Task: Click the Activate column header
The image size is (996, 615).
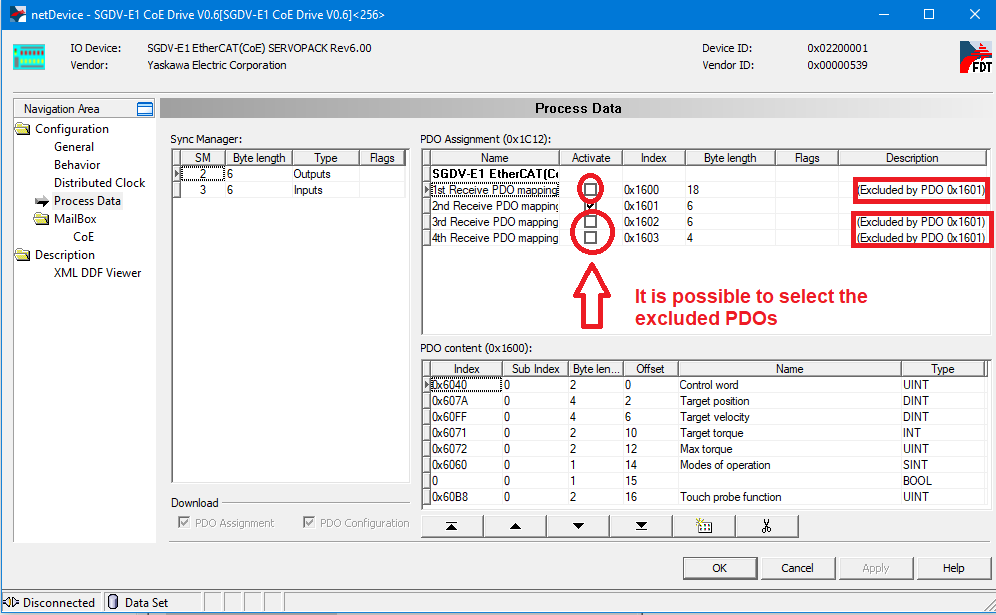Action: (591, 158)
